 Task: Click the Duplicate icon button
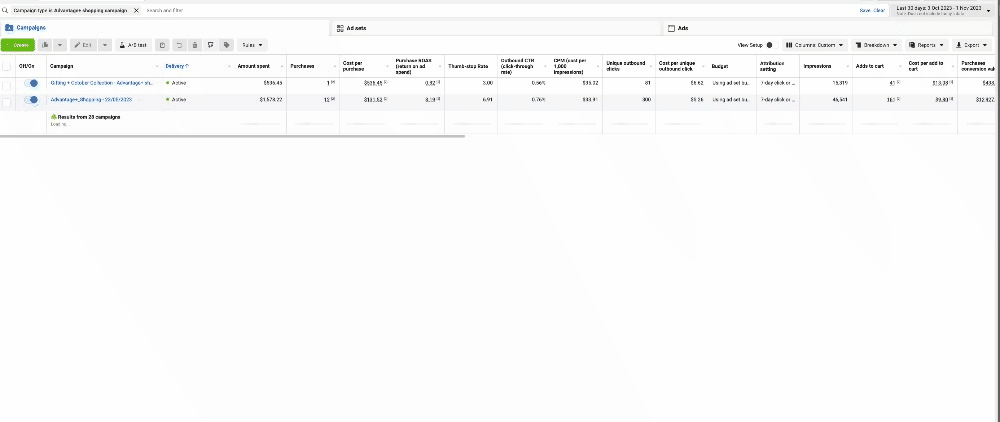[x=45, y=45]
